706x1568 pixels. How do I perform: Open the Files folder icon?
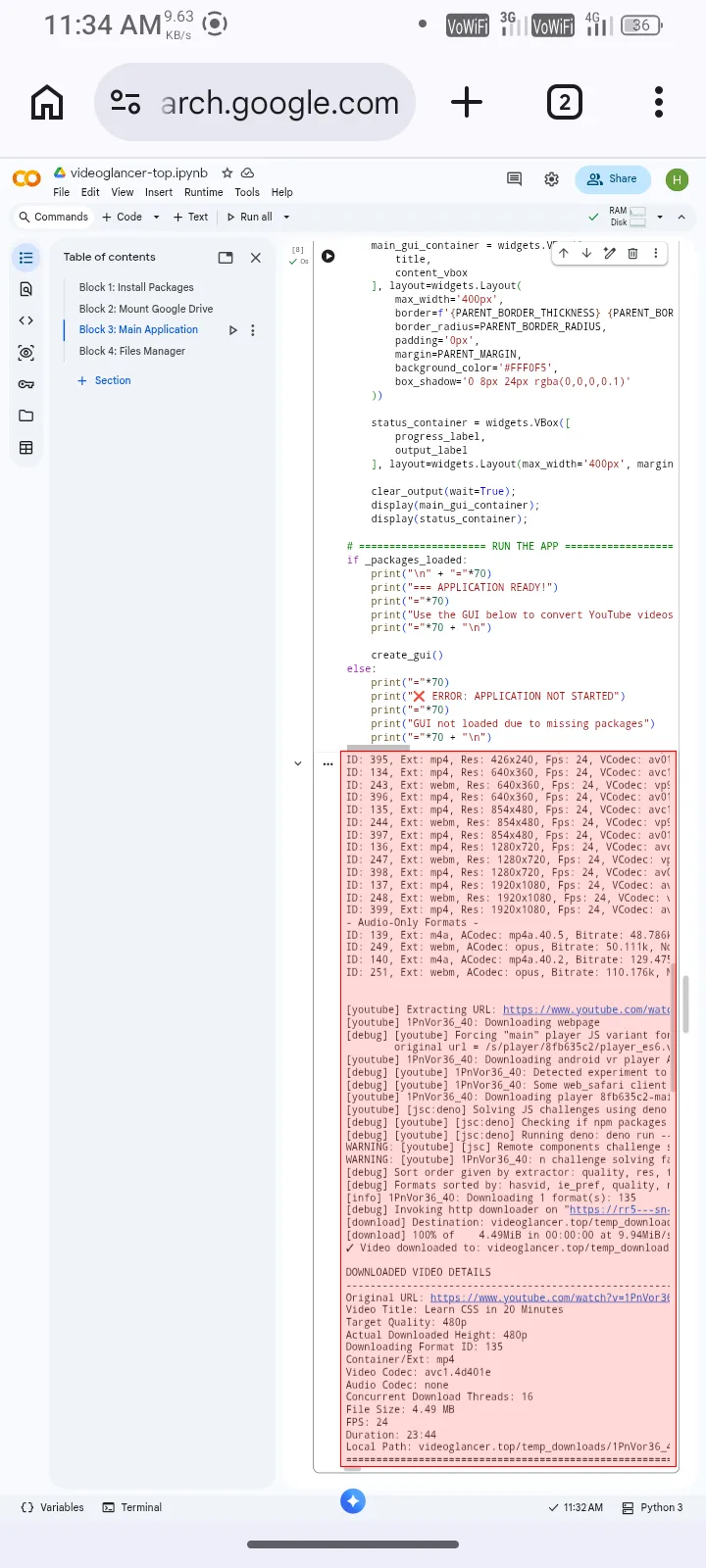[26, 416]
